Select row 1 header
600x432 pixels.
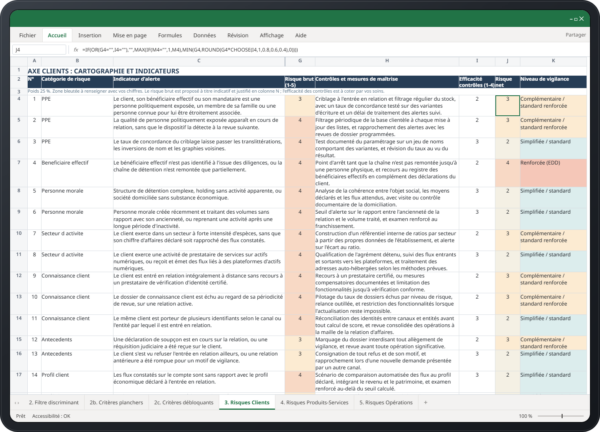18,70
